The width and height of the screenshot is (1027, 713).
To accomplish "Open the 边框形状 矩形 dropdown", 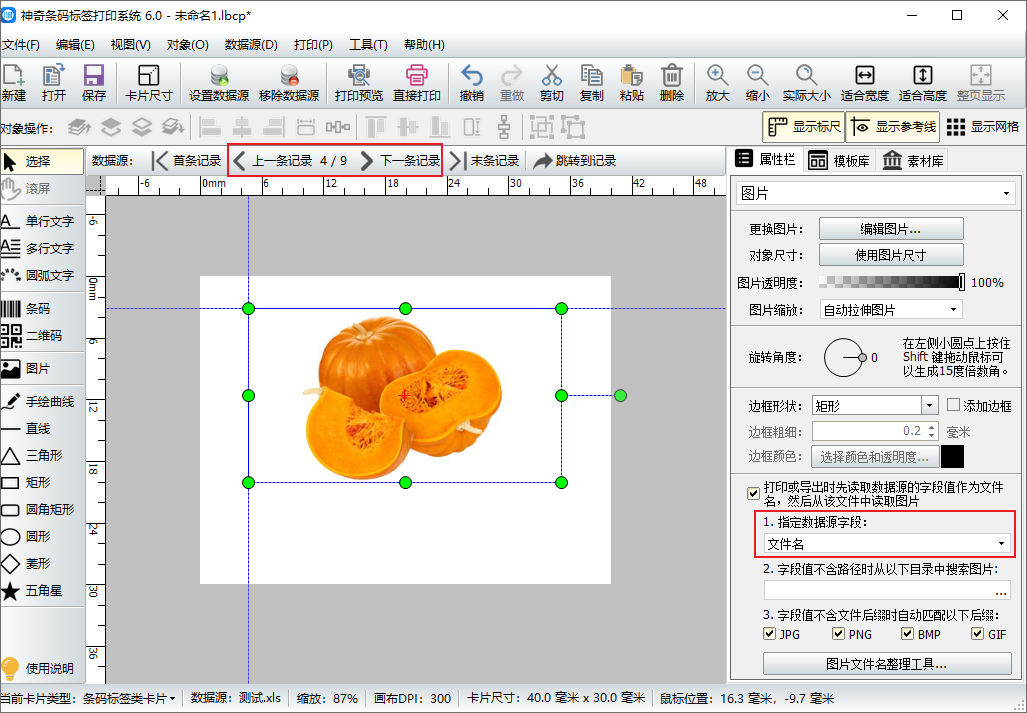I will coord(875,405).
